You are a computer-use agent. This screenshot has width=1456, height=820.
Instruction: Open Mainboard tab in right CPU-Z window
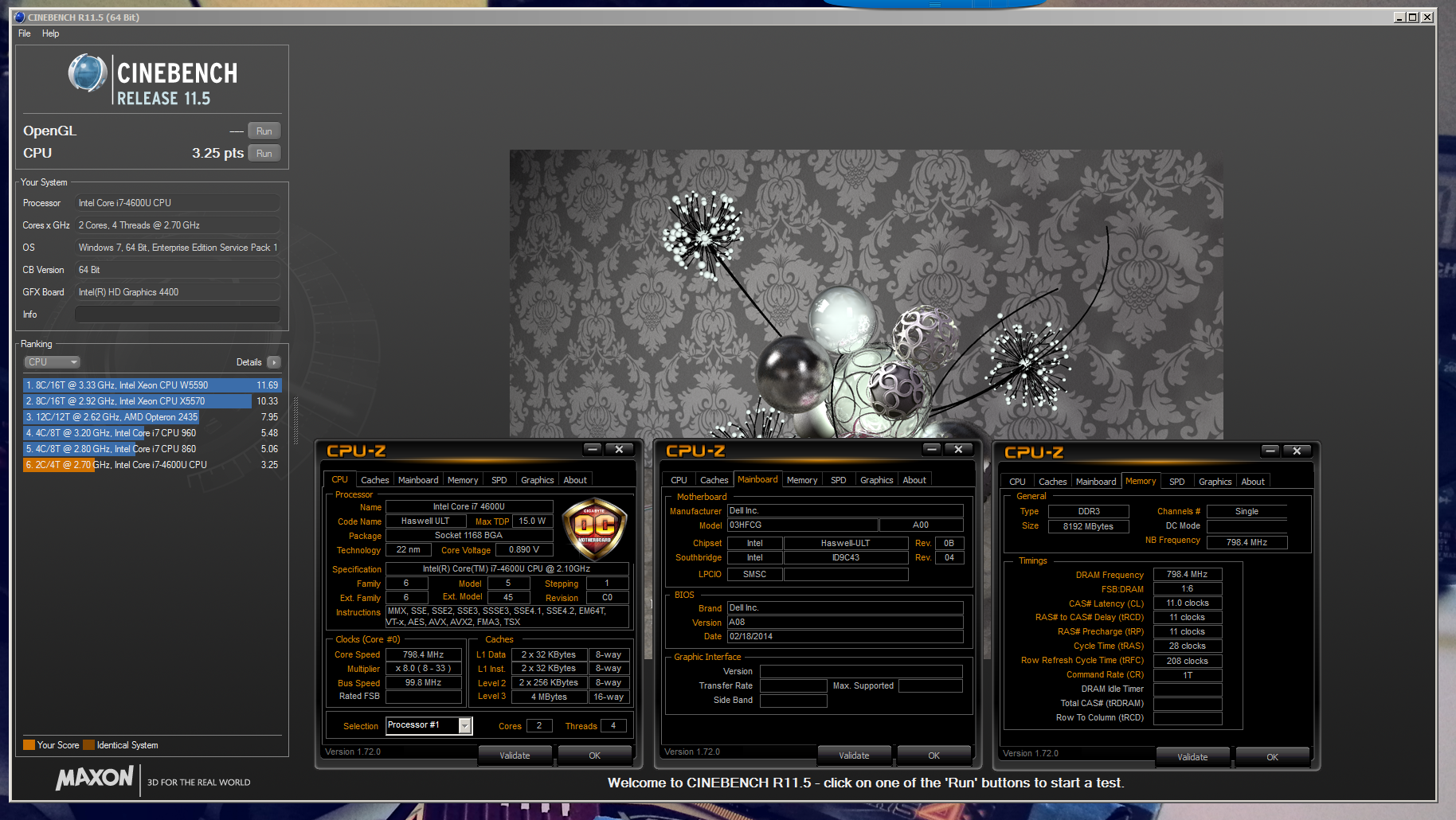click(x=1096, y=482)
